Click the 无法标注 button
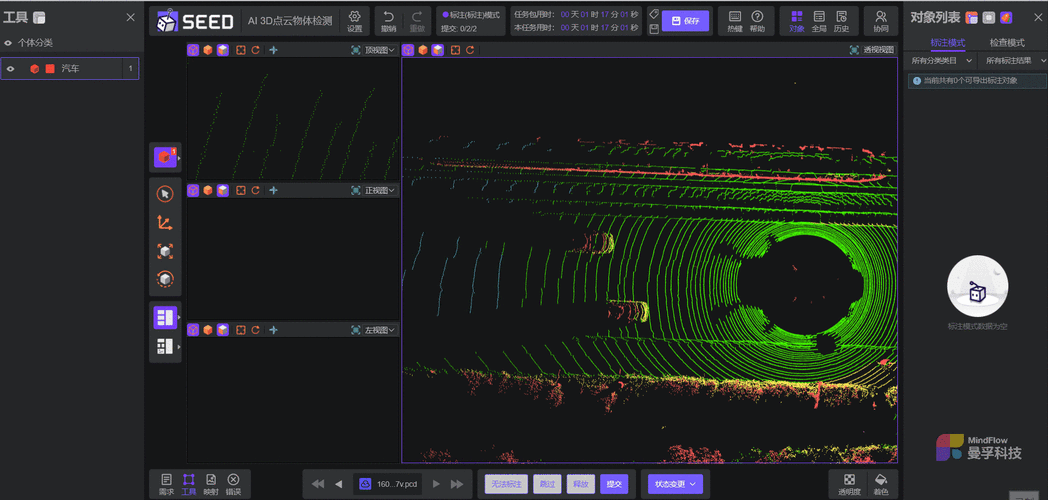 tap(506, 484)
